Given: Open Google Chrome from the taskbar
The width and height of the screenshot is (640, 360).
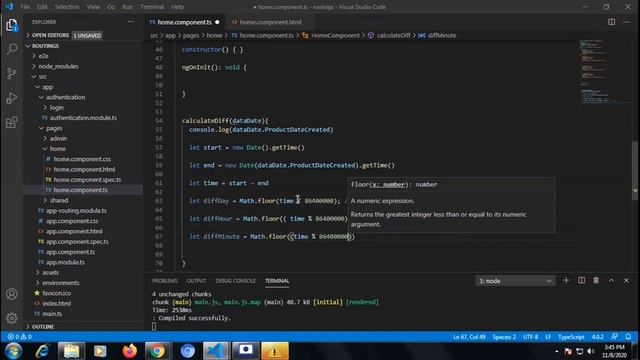Looking at the screenshot, I should click(x=158, y=351).
